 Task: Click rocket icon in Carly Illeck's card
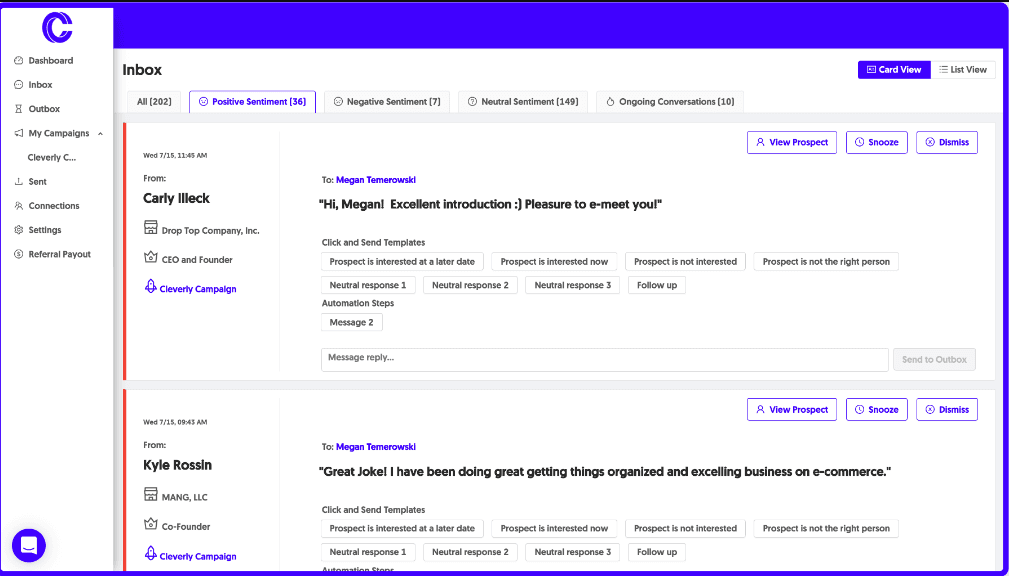(x=151, y=287)
